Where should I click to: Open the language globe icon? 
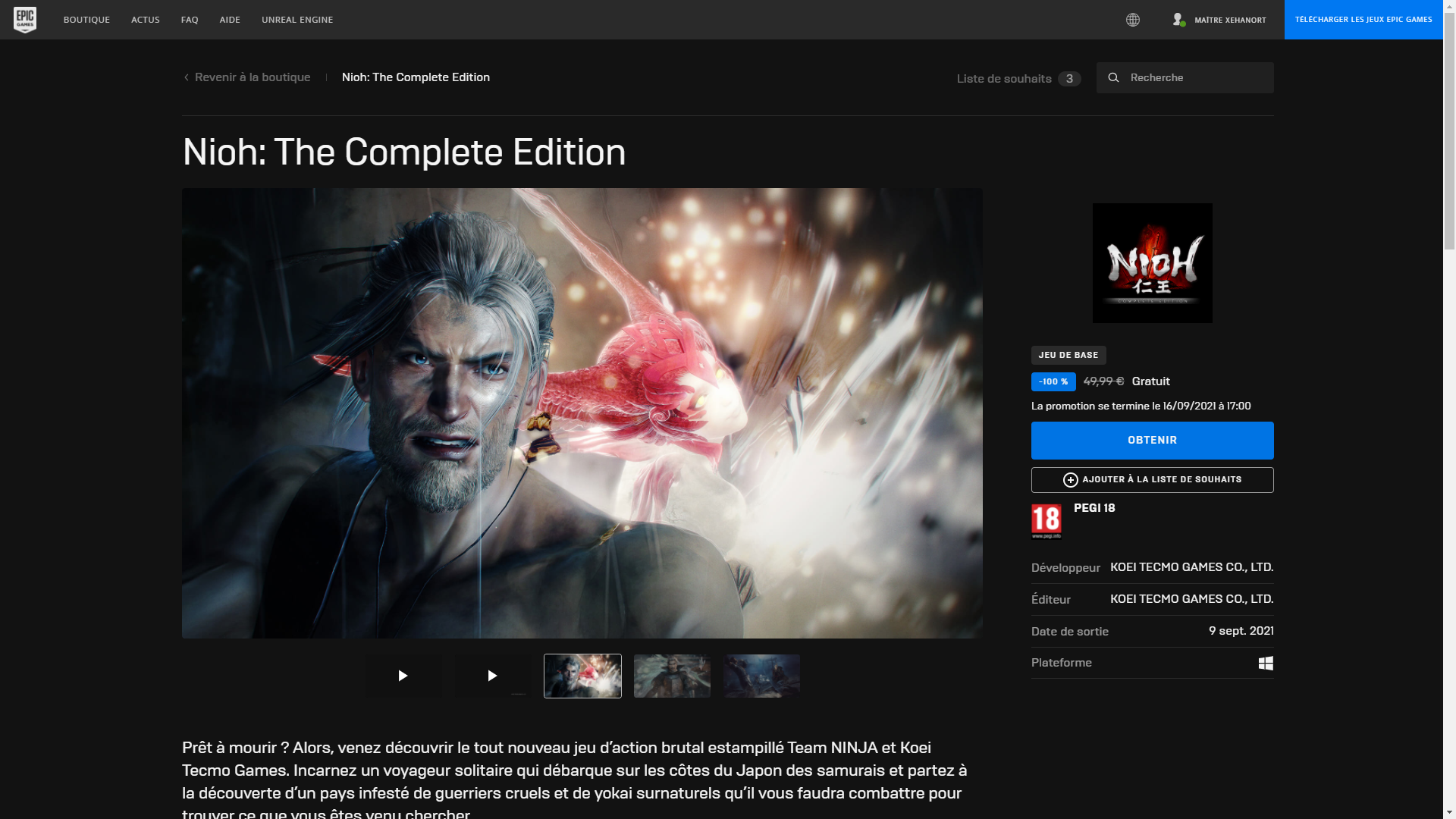(1133, 20)
